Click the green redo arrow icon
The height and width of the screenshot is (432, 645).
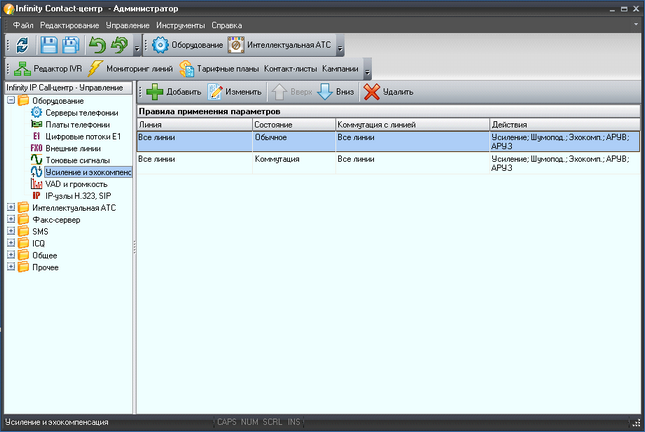click(x=119, y=45)
